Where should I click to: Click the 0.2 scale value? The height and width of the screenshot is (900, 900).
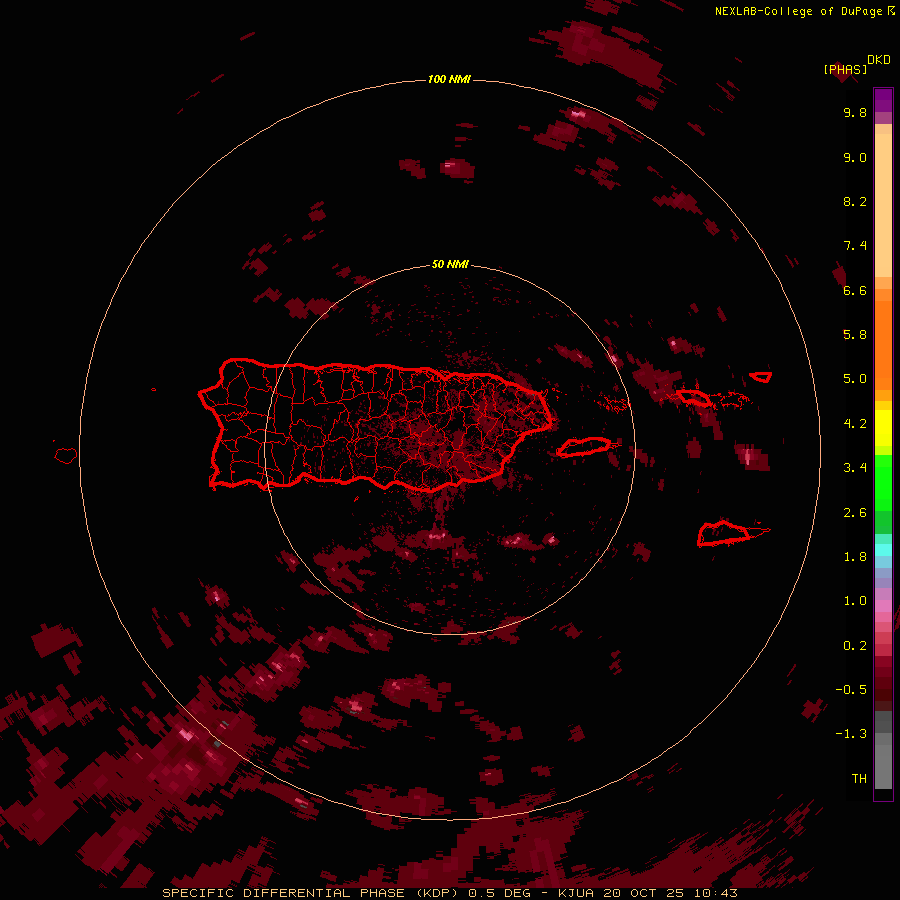(x=855, y=646)
